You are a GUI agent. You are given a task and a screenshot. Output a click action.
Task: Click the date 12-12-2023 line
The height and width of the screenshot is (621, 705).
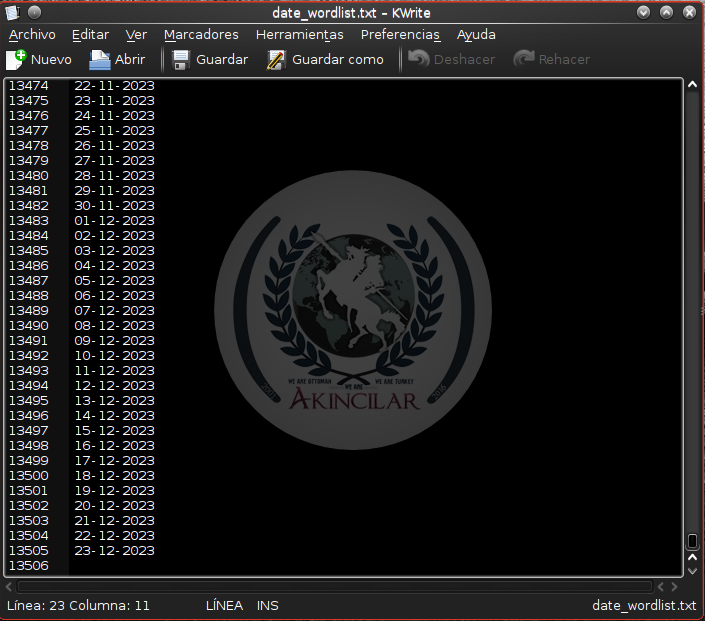click(x=114, y=385)
